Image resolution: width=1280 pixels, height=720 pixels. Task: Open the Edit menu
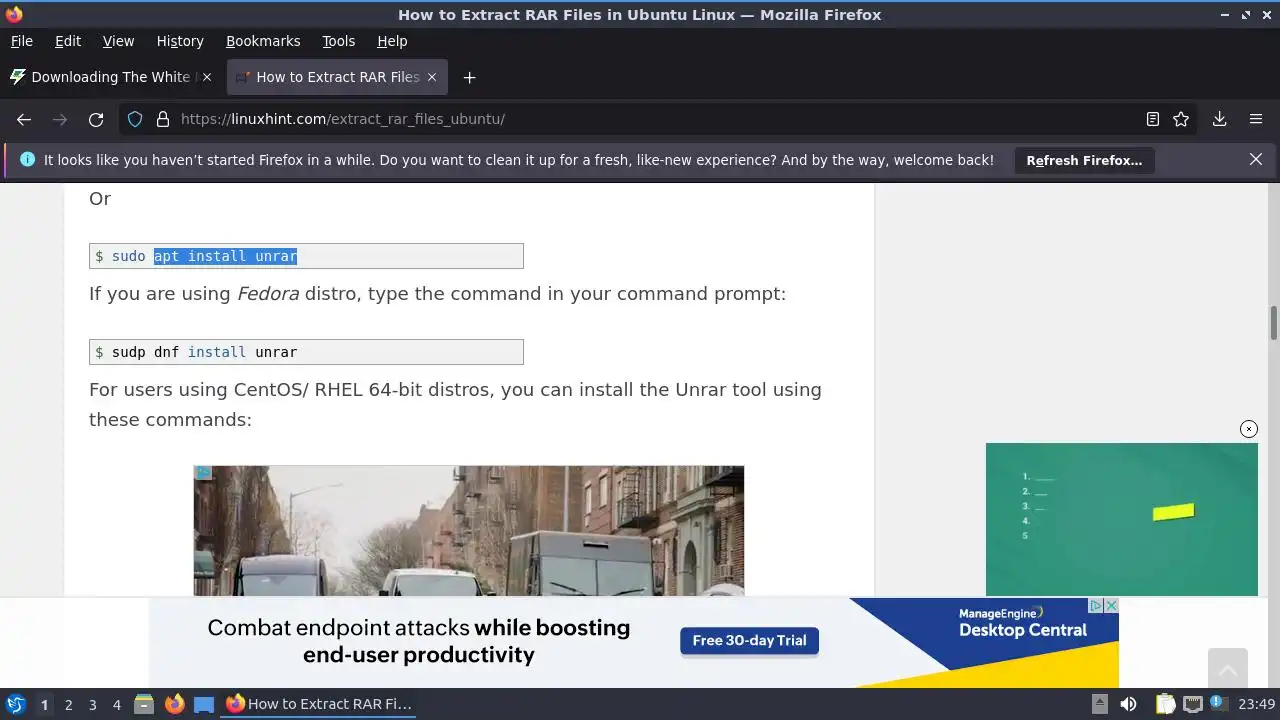click(68, 41)
